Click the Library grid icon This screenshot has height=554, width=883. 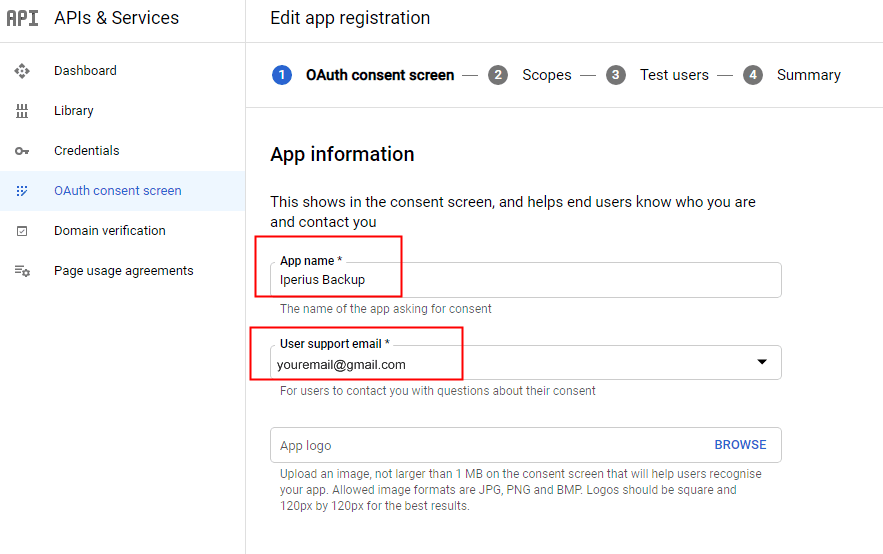[22, 111]
